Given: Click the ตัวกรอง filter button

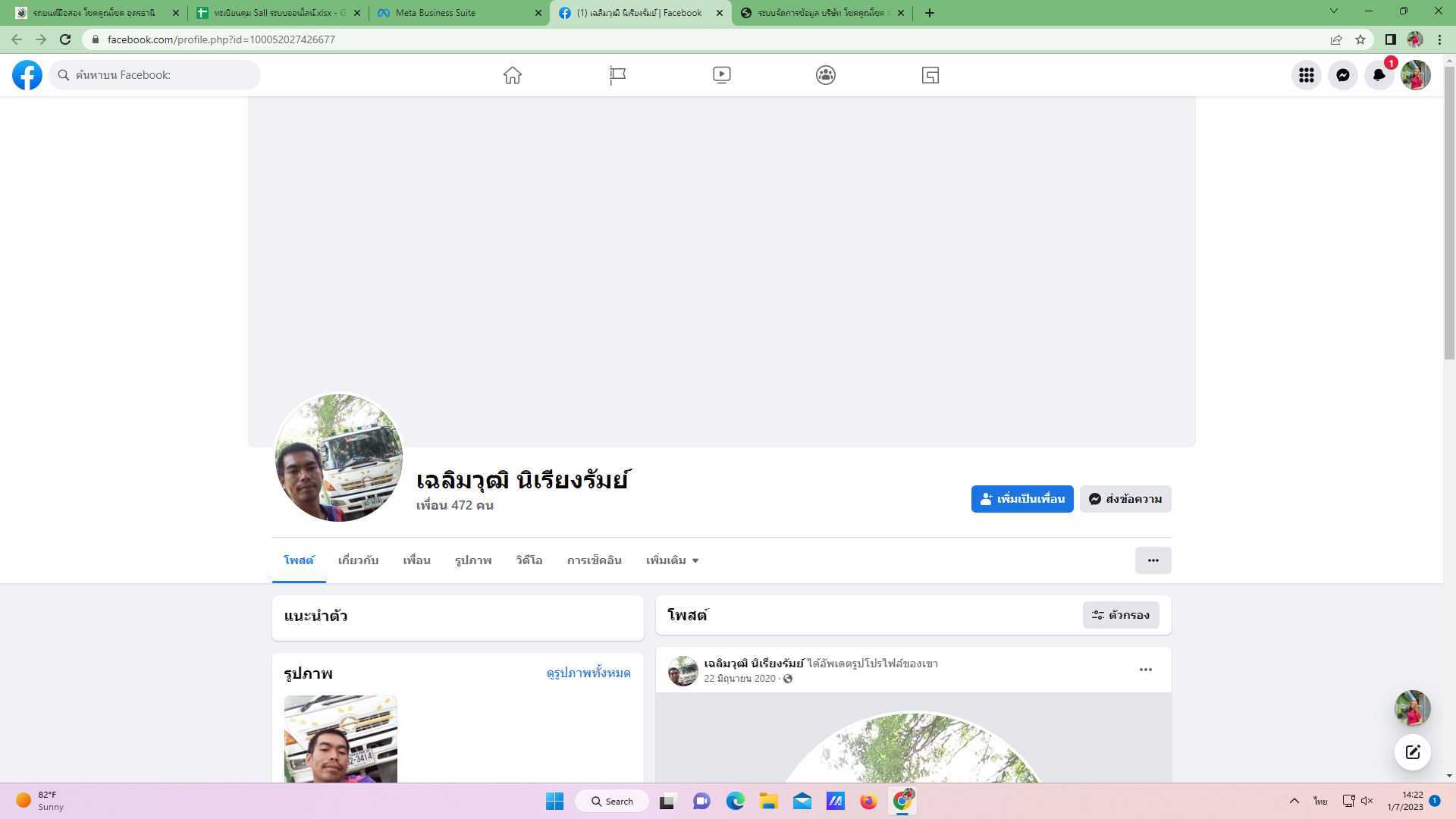Looking at the screenshot, I should point(1120,615).
